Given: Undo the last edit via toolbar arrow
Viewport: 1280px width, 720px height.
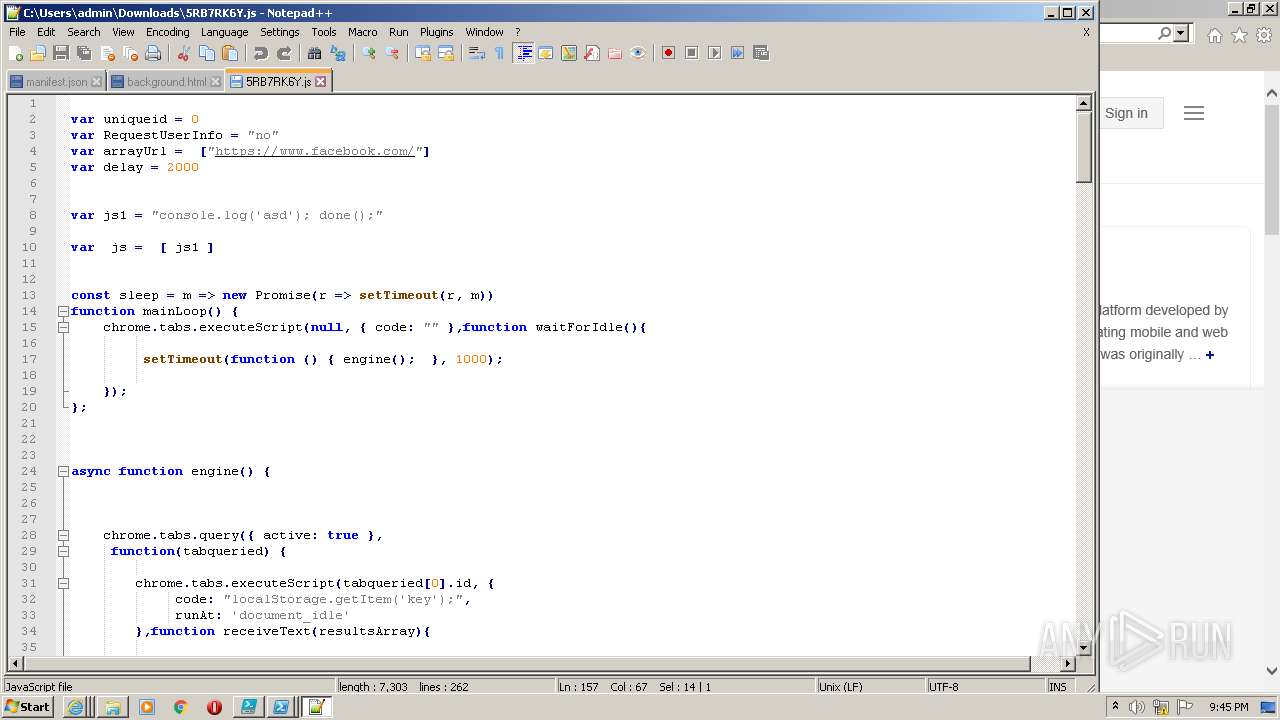Looking at the screenshot, I should 261,53.
